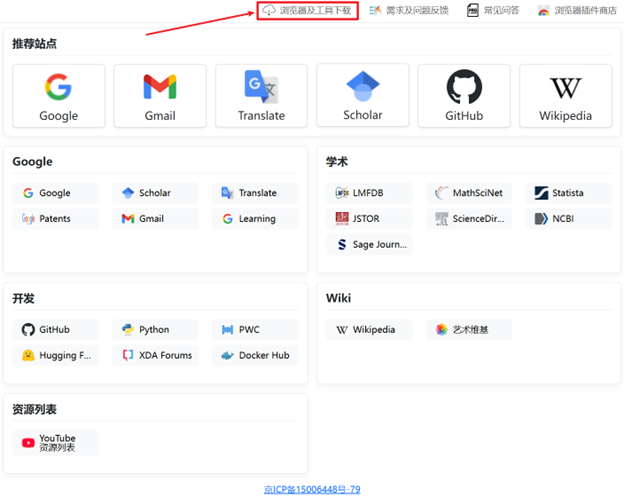
Task: Click the Docker Hub shortcut
Action: pos(255,355)
